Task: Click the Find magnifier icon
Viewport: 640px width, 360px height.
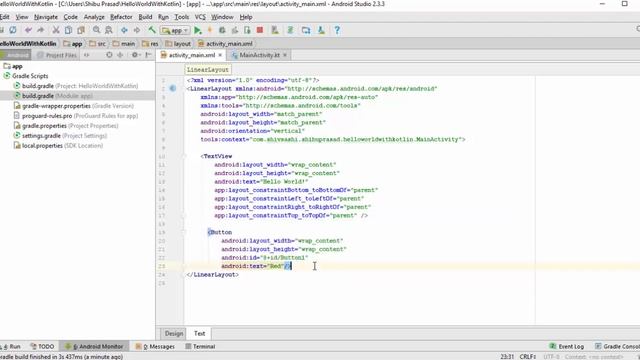Action: coord(96,30)
